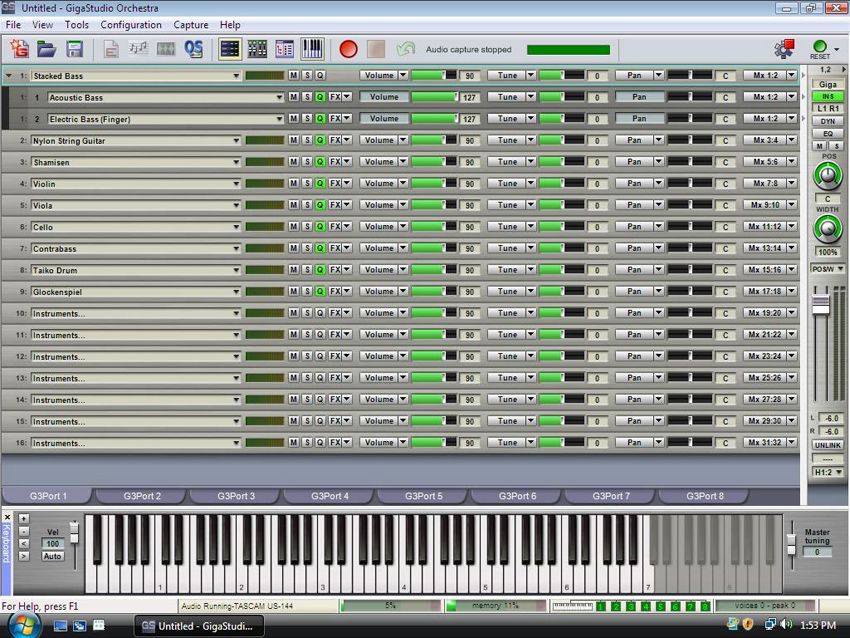Screen dimensions: 850x638
Task: Mute the Acoustic Bass channel
Action: point(293,97)
